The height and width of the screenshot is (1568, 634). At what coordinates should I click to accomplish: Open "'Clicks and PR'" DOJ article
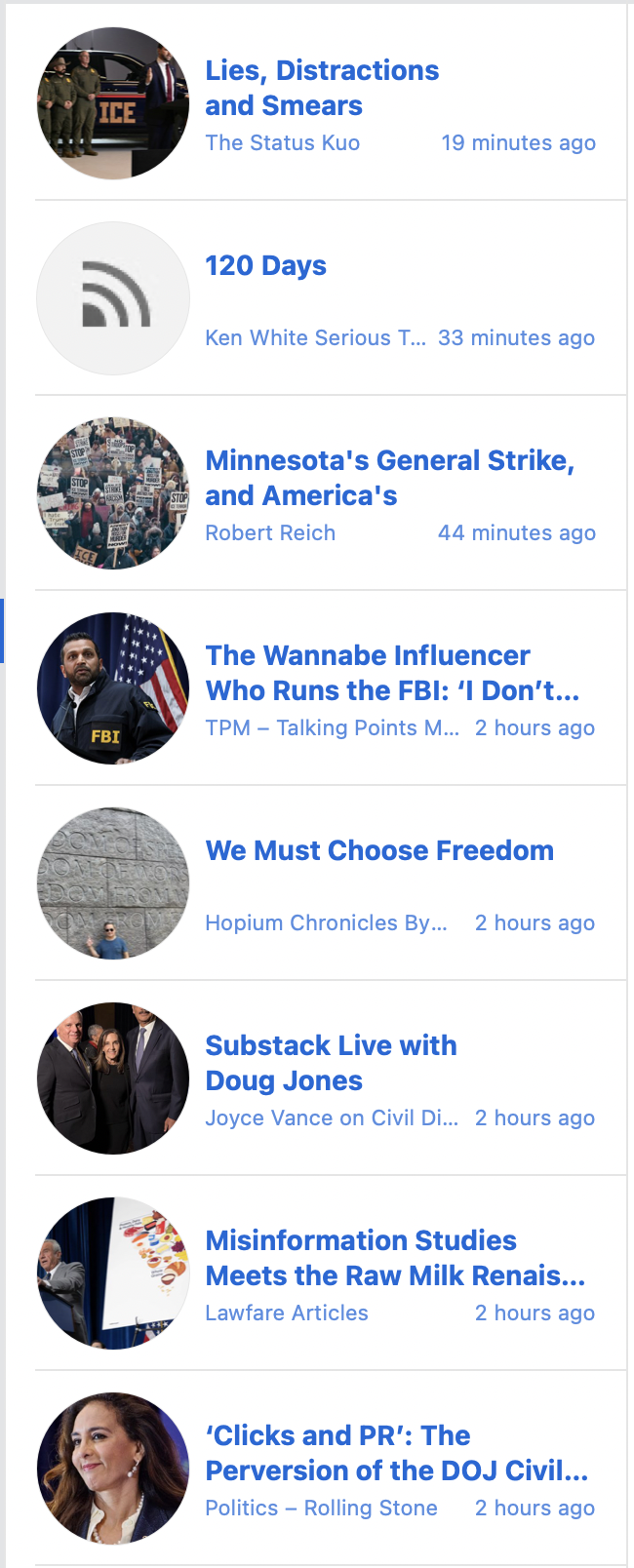coord(396,1453)
